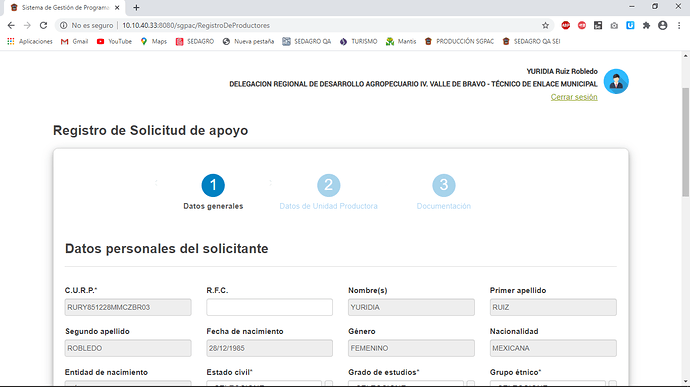
Task: Click the C.U.R.P. input field
Action: click(128, 307)
